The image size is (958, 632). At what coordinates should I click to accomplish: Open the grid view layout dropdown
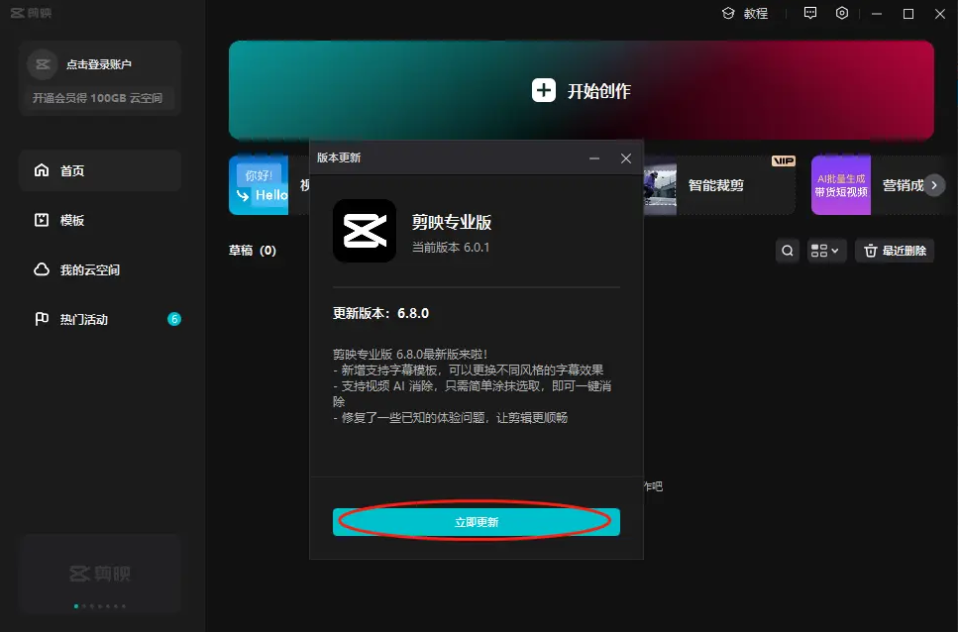[827, 251]
